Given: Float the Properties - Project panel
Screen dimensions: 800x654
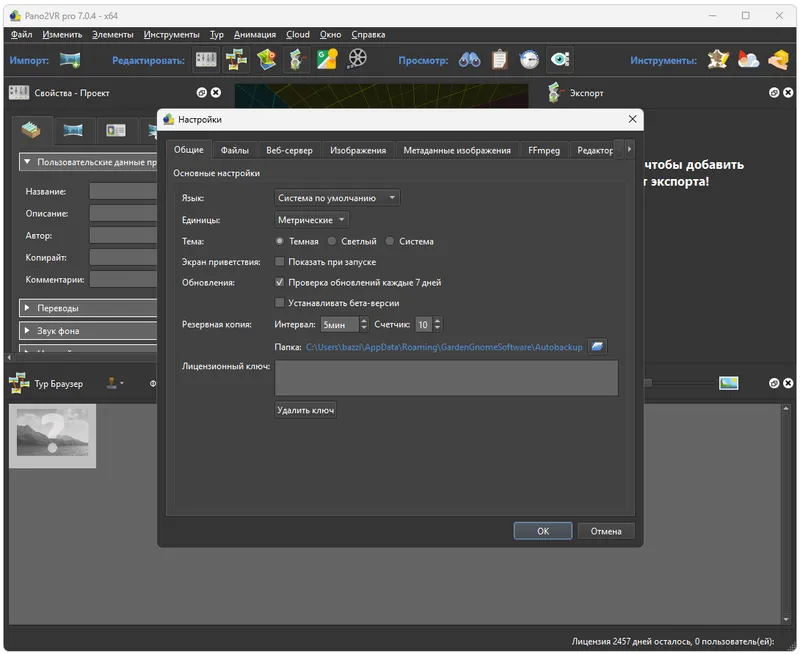Looking at the screenshot, I should (202, 92).
